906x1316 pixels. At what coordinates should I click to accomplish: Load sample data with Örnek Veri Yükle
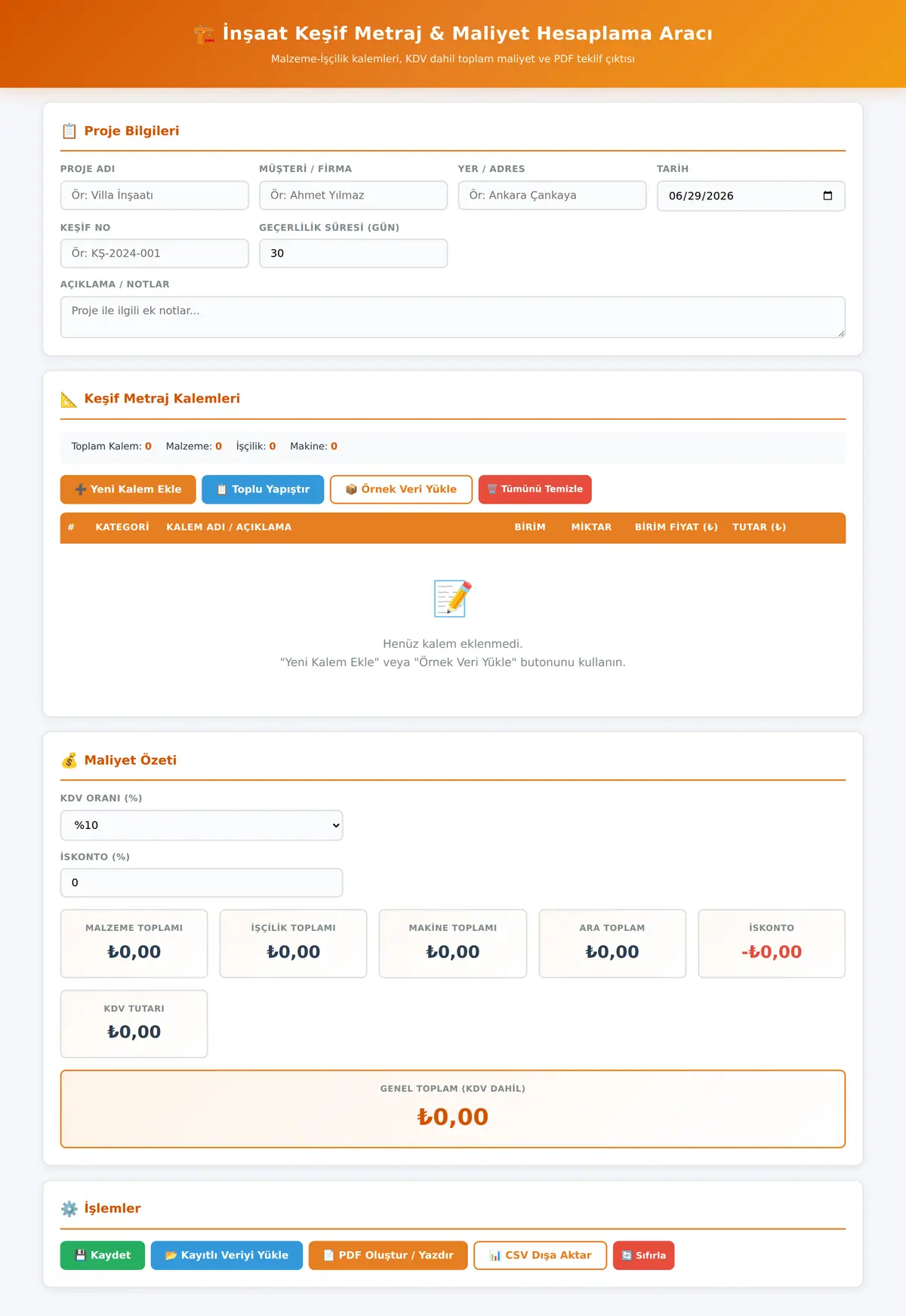tap(401, 489)
